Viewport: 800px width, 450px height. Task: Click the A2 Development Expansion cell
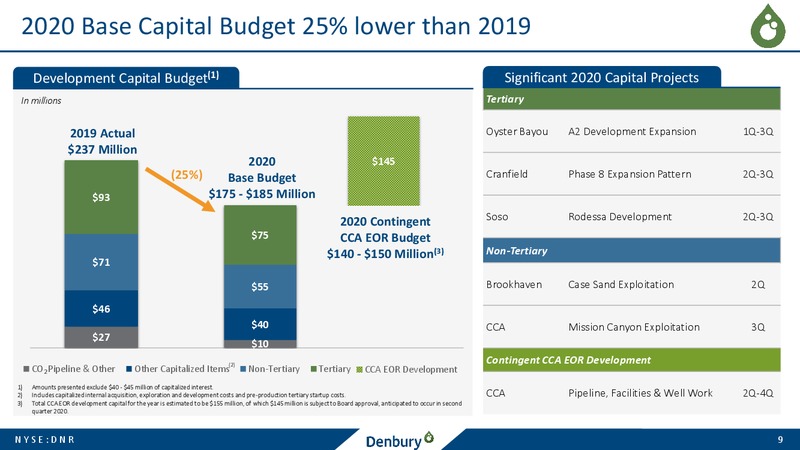(x=632, y=132)
